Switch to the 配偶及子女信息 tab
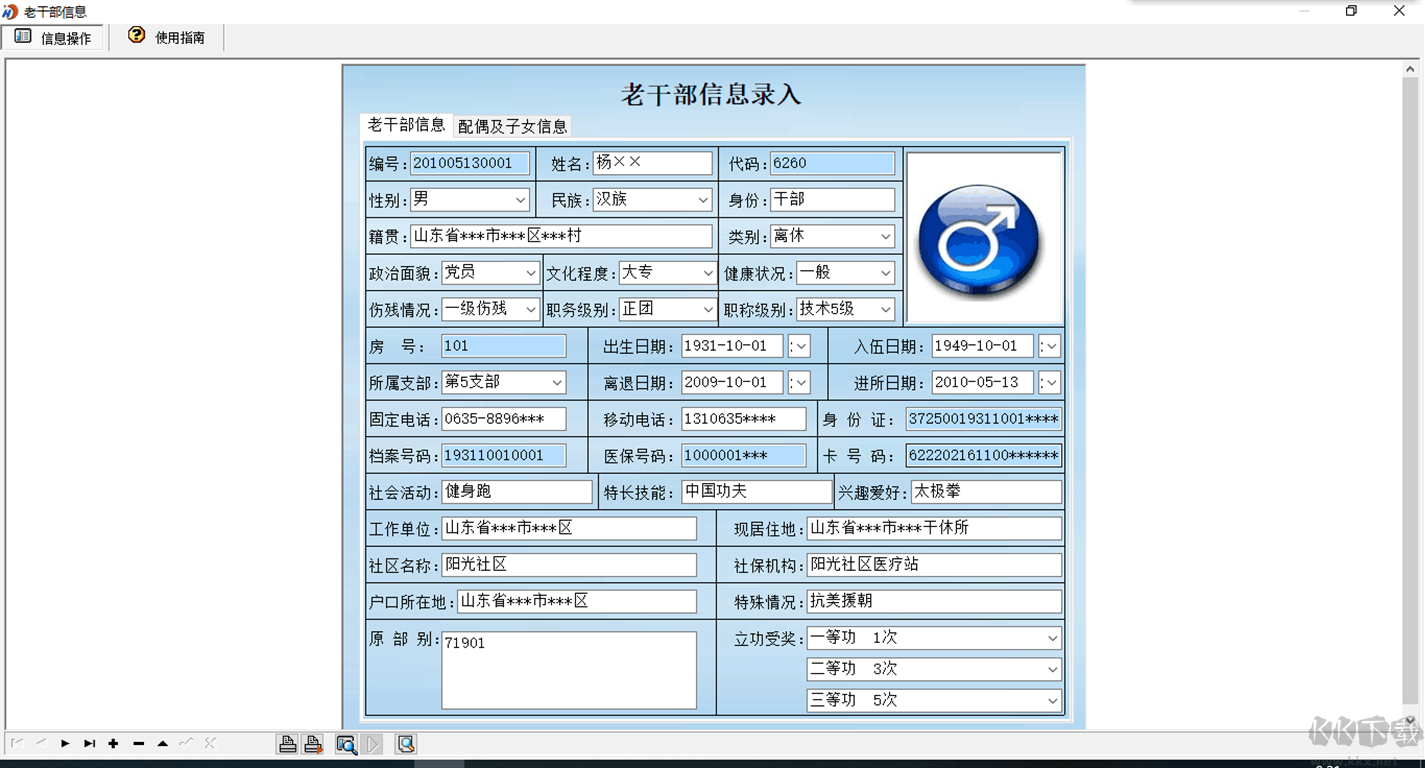Image resolution: width=1425 pixels, height=768 pixels. [512, 126]
